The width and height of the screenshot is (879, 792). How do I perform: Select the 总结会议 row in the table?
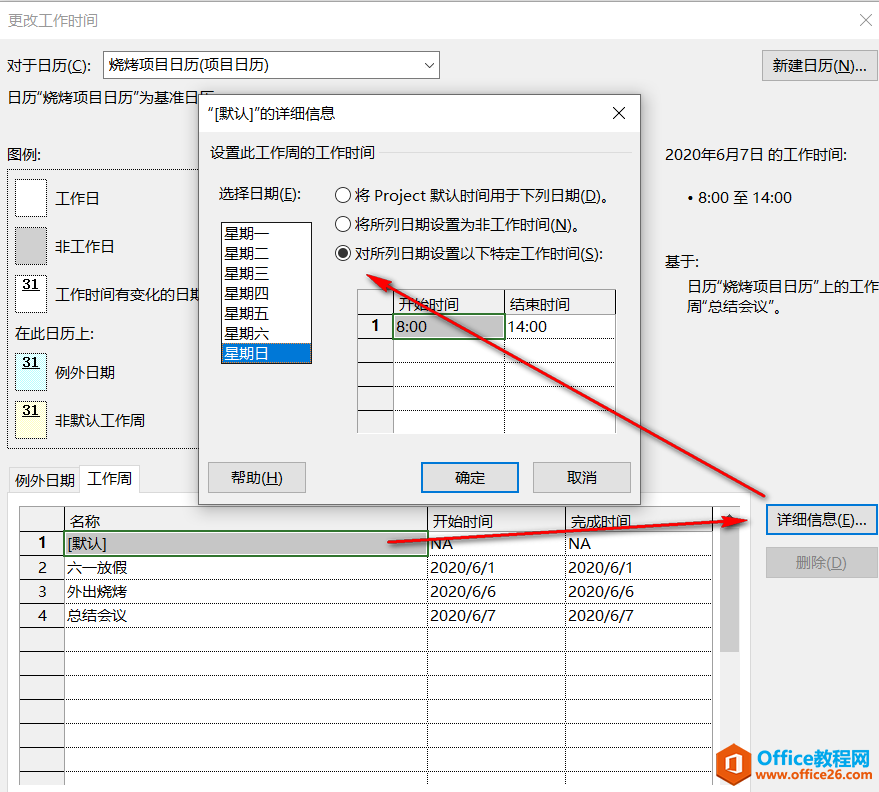(245, 616)
